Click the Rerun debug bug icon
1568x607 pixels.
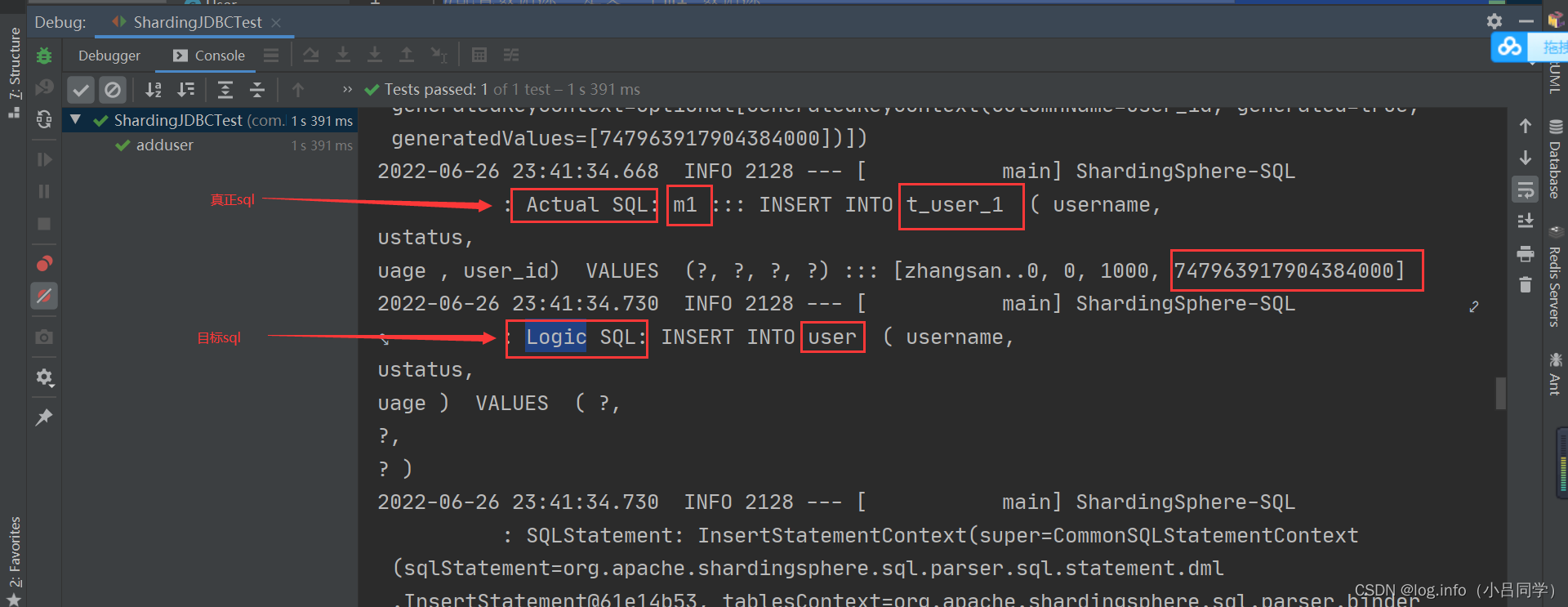pyautogui.click(x=44, y=56)
